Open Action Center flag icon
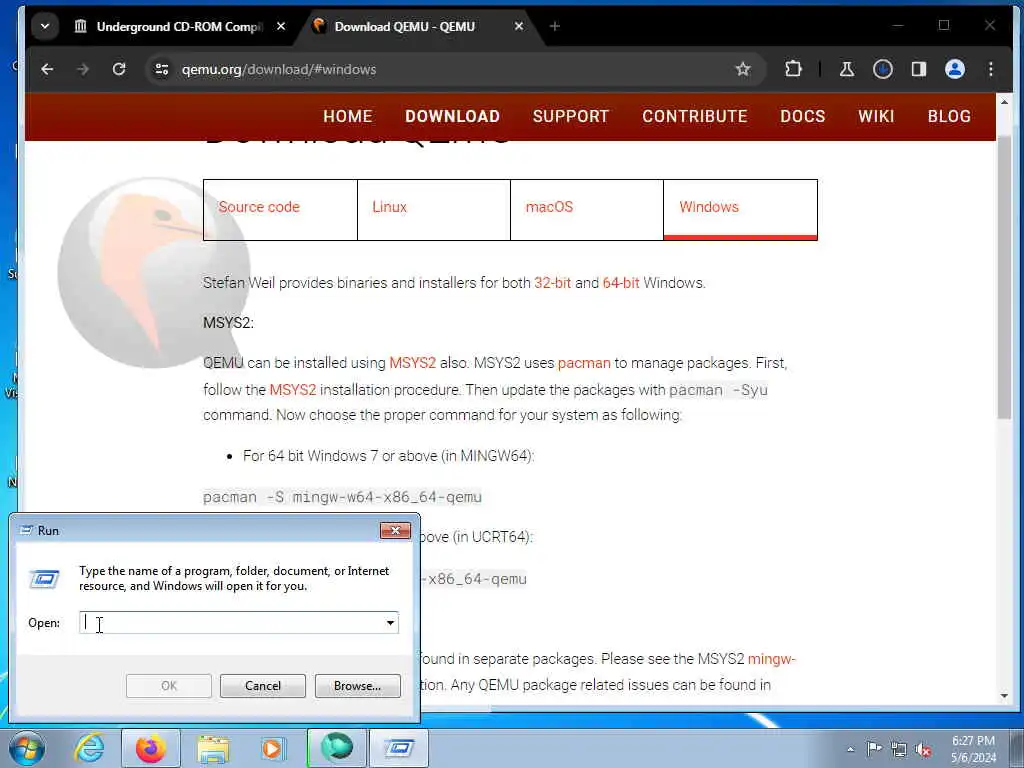Viewport: 1024px width, 768px height. (874, 749)
